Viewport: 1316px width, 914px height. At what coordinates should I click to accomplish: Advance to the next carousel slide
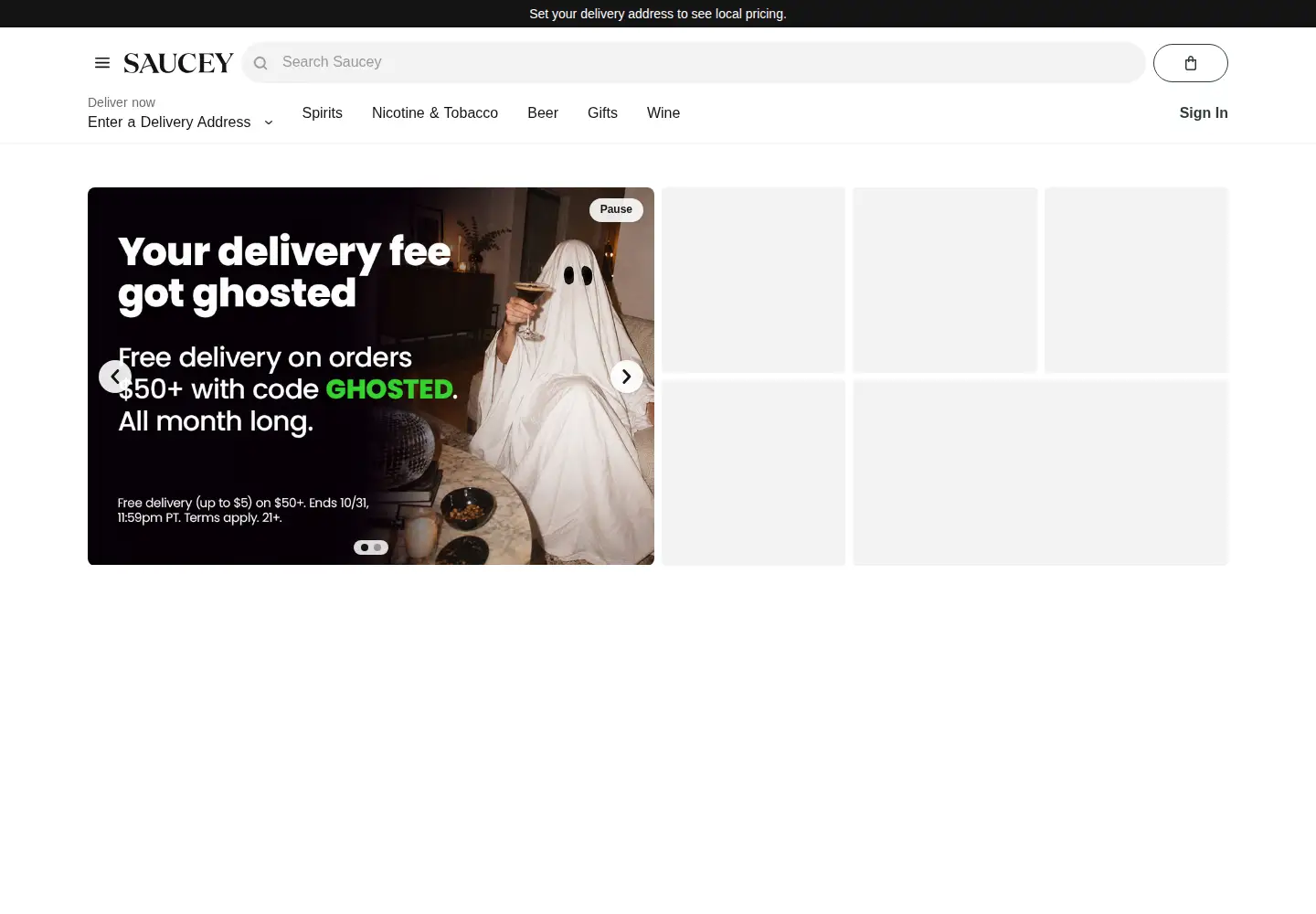coord(627,377)
